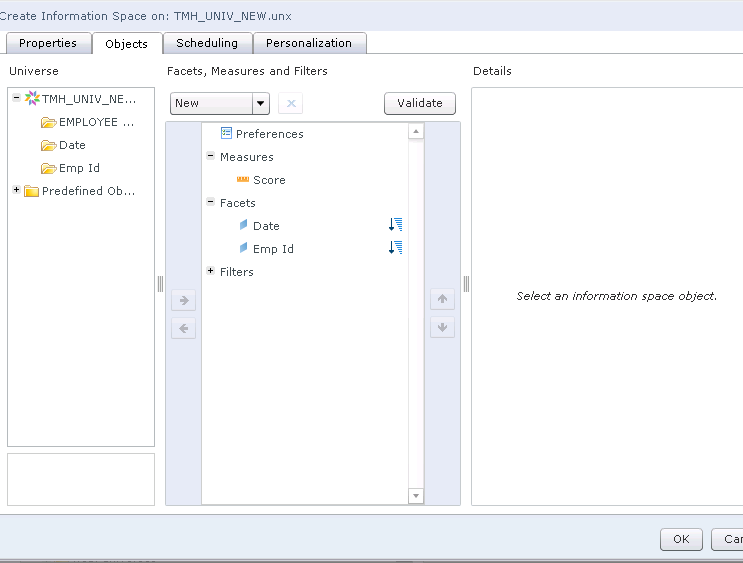Expand the Filters group
The width and height of the screenshot is (743, 563).
(x=211, y=271)
